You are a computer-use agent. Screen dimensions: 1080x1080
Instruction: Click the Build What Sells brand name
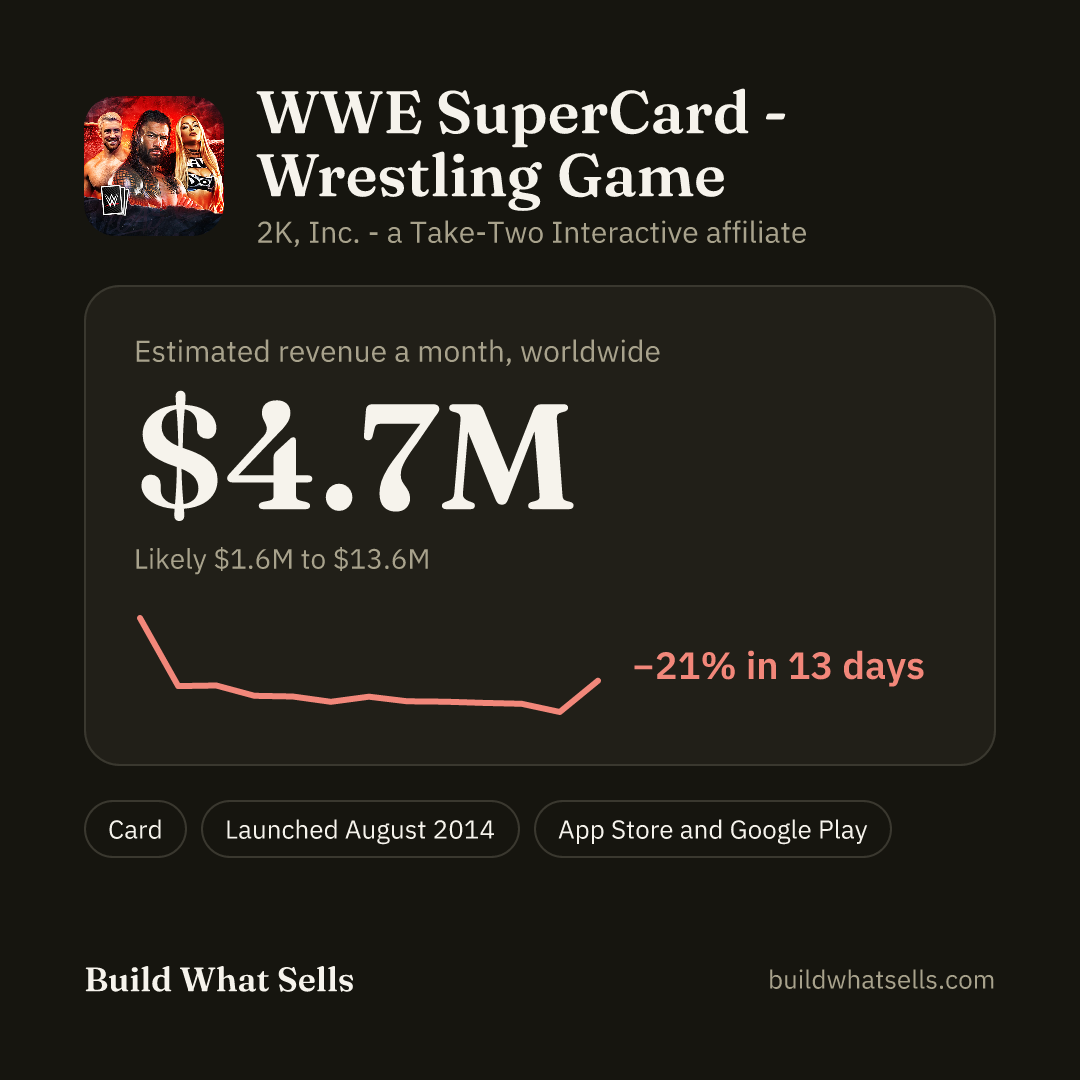[219, 979]
